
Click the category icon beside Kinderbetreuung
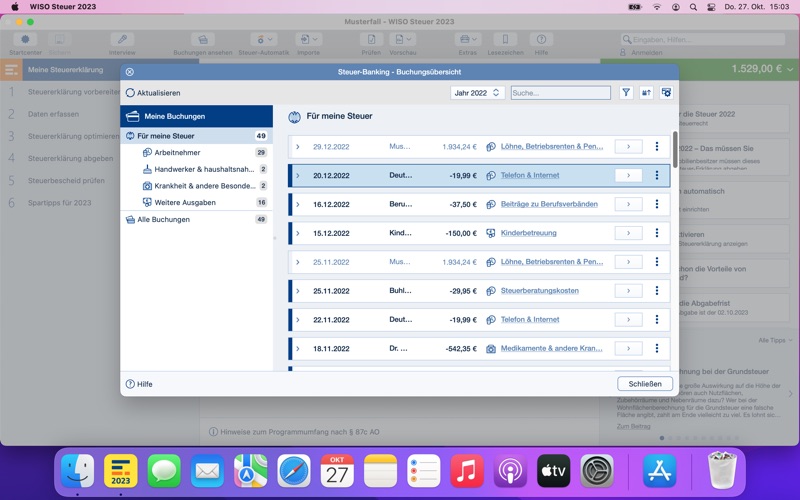coord(490,233)
